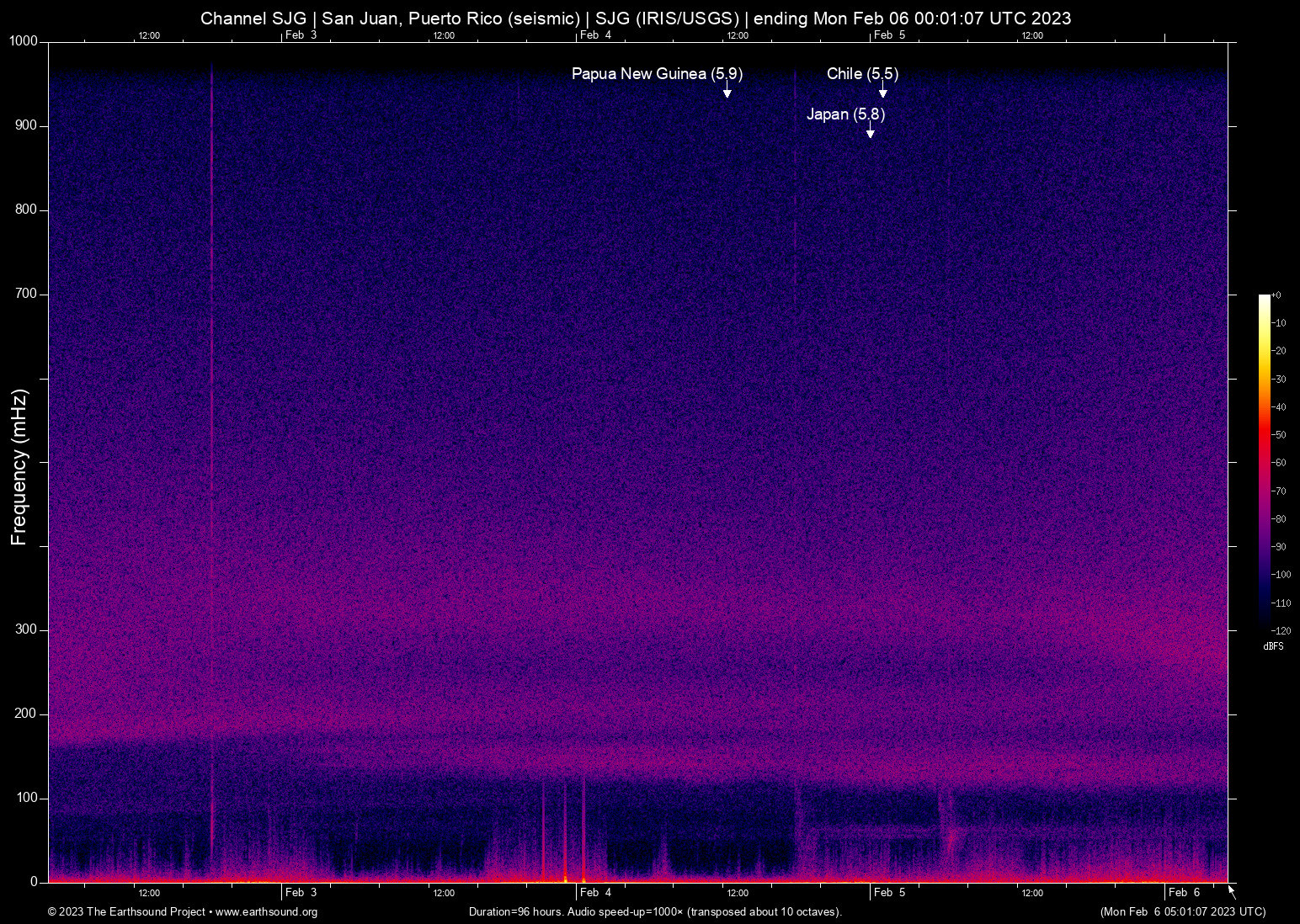Open the www.earthsound.org link in footer

(x=266, y=912)
